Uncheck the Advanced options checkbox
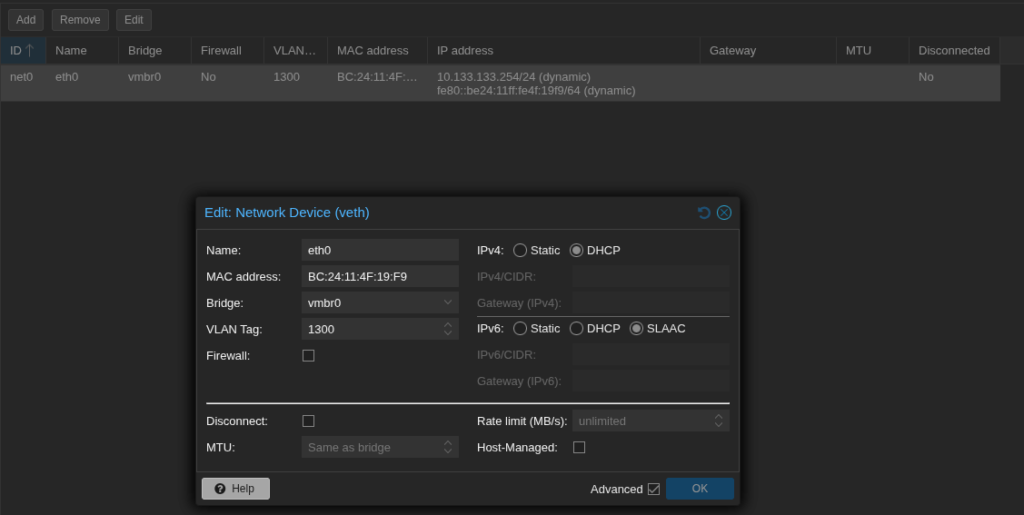The image size is (1024, 515). [654, 489]
